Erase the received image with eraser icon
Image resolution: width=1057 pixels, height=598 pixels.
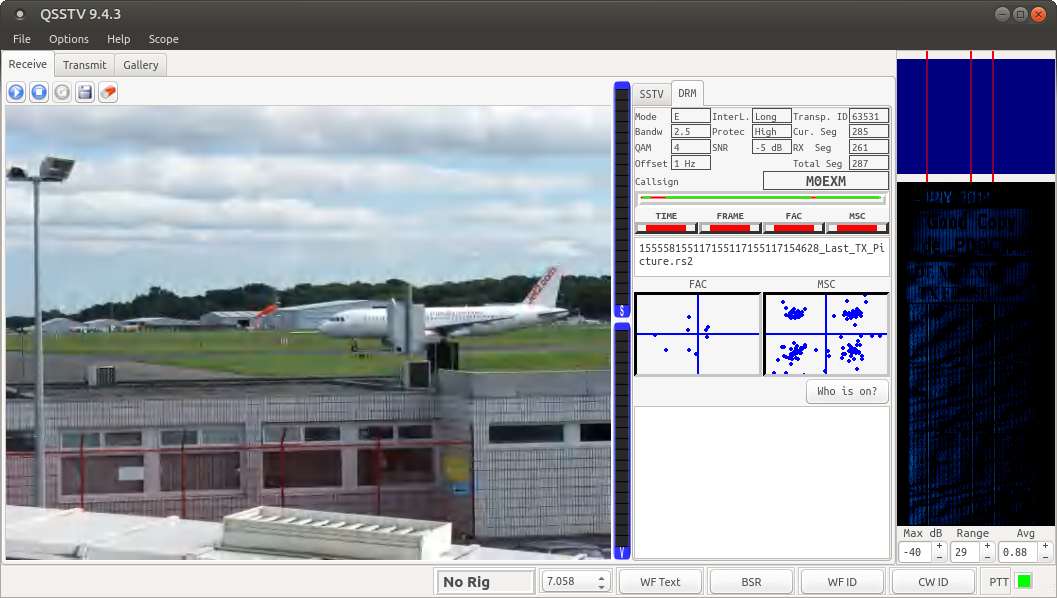click(108, 92)
